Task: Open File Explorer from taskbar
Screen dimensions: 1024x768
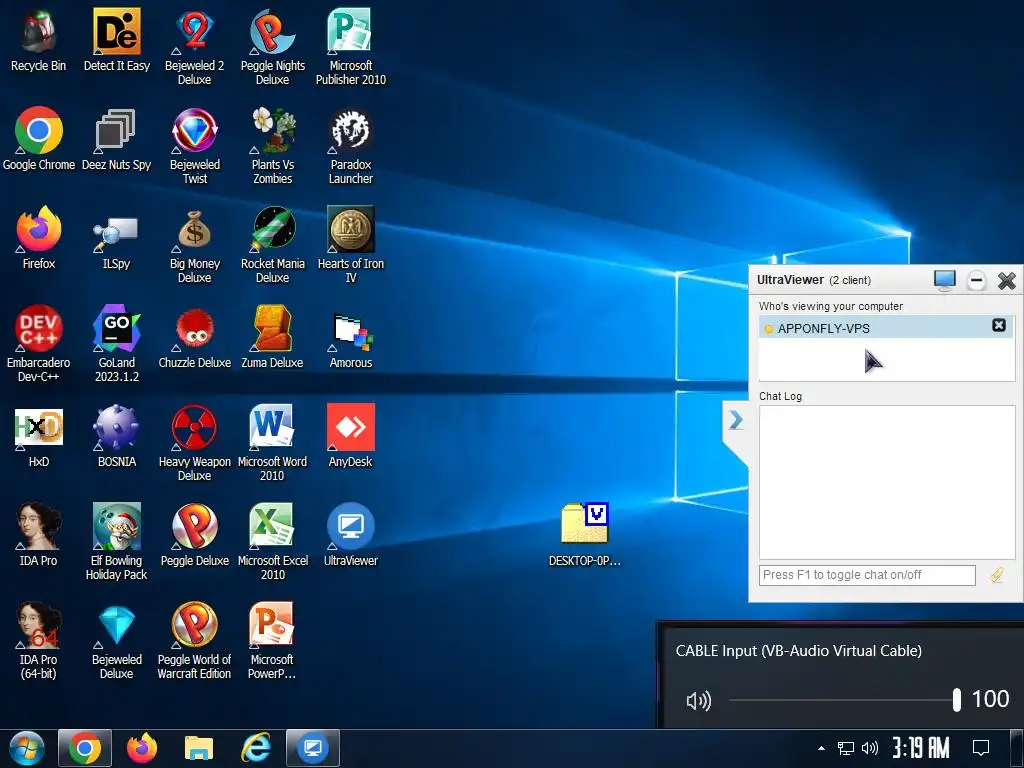Action: 199,748
